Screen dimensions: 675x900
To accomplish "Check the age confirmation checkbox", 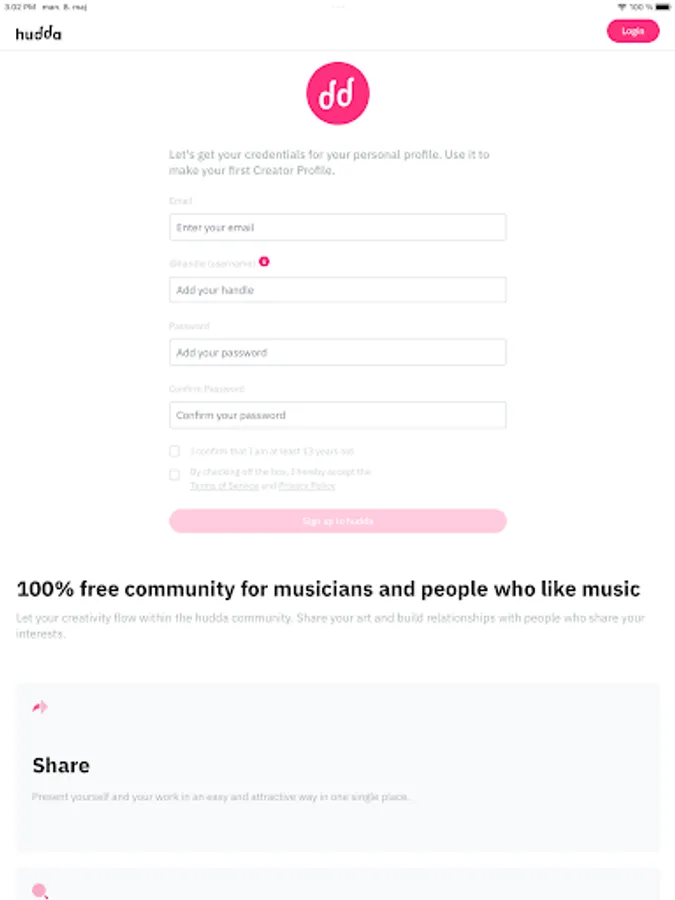I will click(x=175, y=451).
